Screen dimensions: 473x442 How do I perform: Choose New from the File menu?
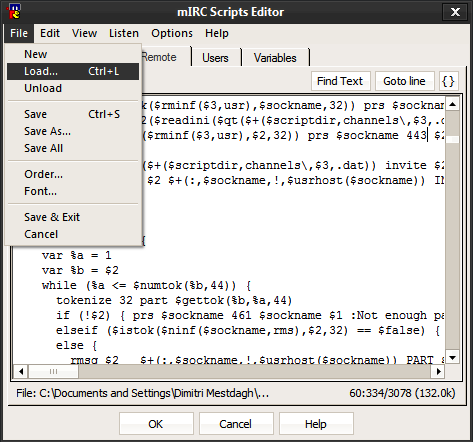[73, 54]
